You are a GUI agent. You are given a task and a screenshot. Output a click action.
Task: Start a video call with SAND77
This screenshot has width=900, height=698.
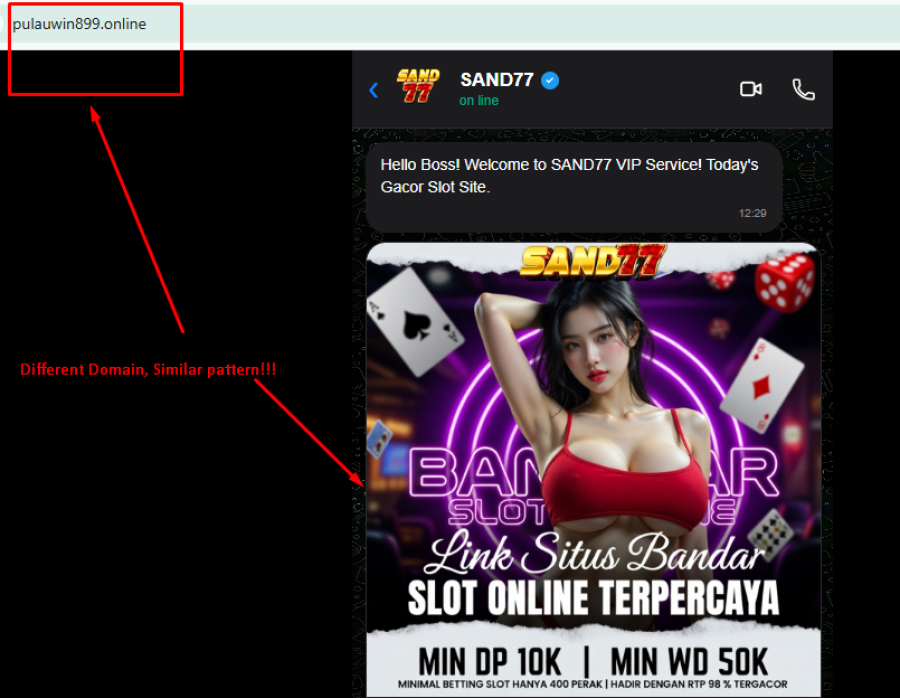coord(751,90)
